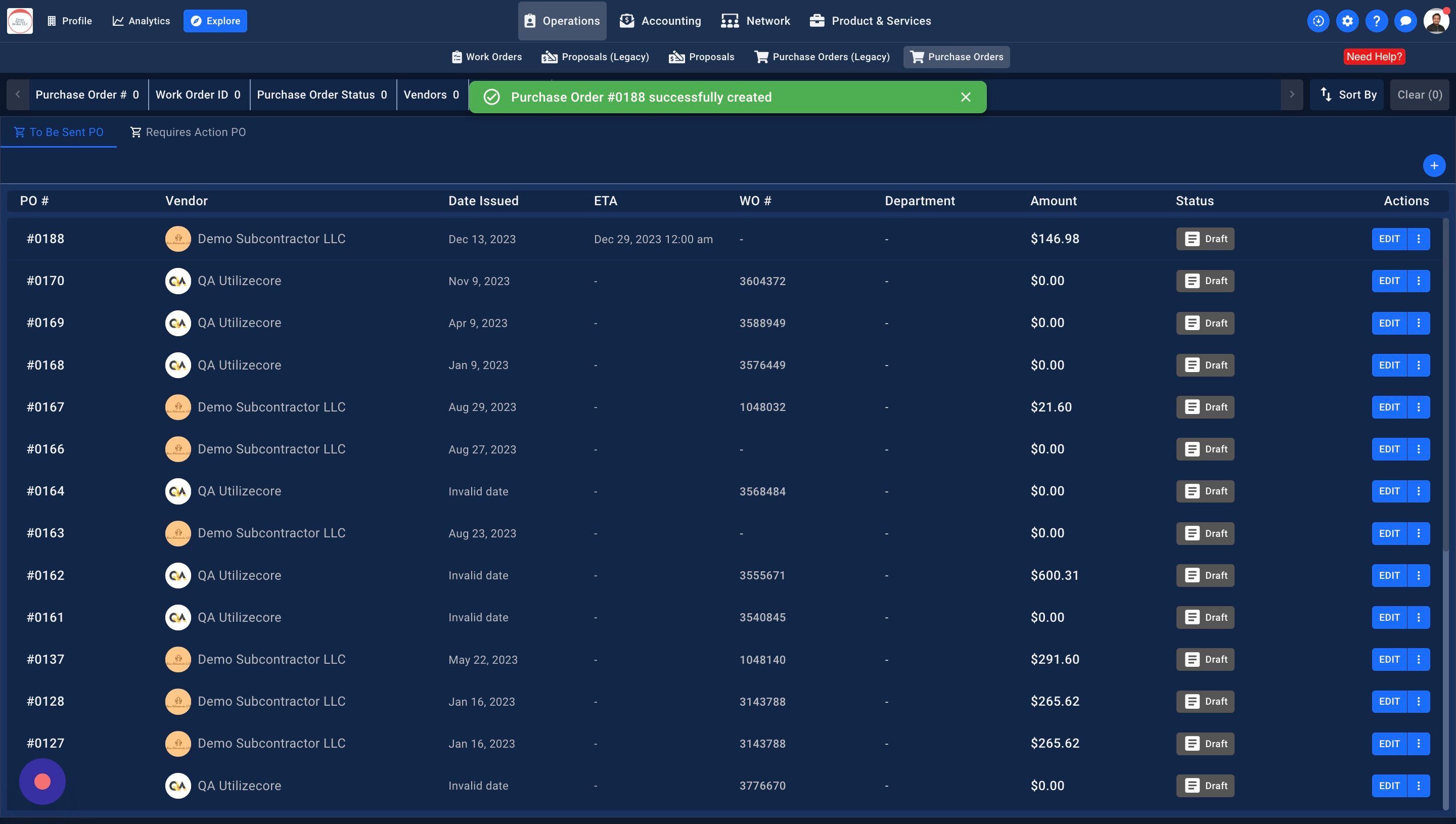Screen dimensions: 1456x824
Task: Open the help question mark icon
Action: (x=1376, y=21)
